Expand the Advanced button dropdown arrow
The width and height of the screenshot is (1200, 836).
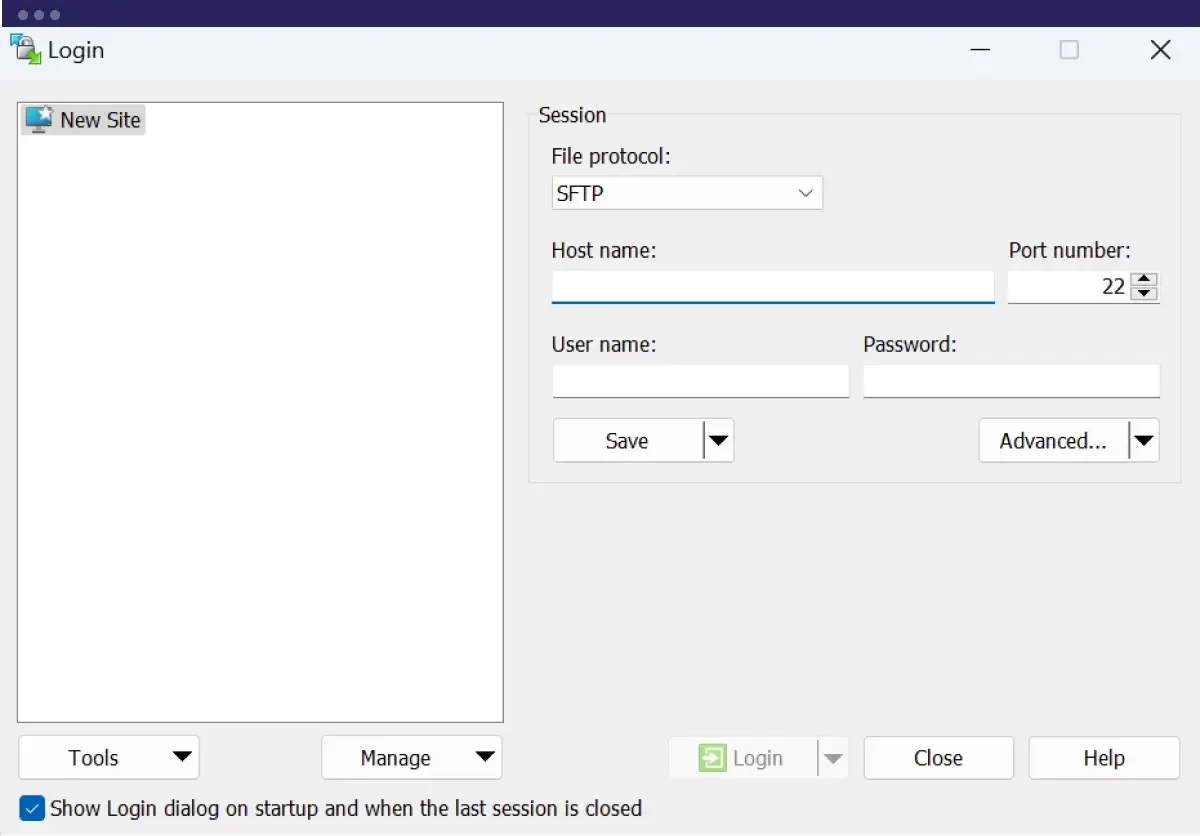coord(1144,441)
